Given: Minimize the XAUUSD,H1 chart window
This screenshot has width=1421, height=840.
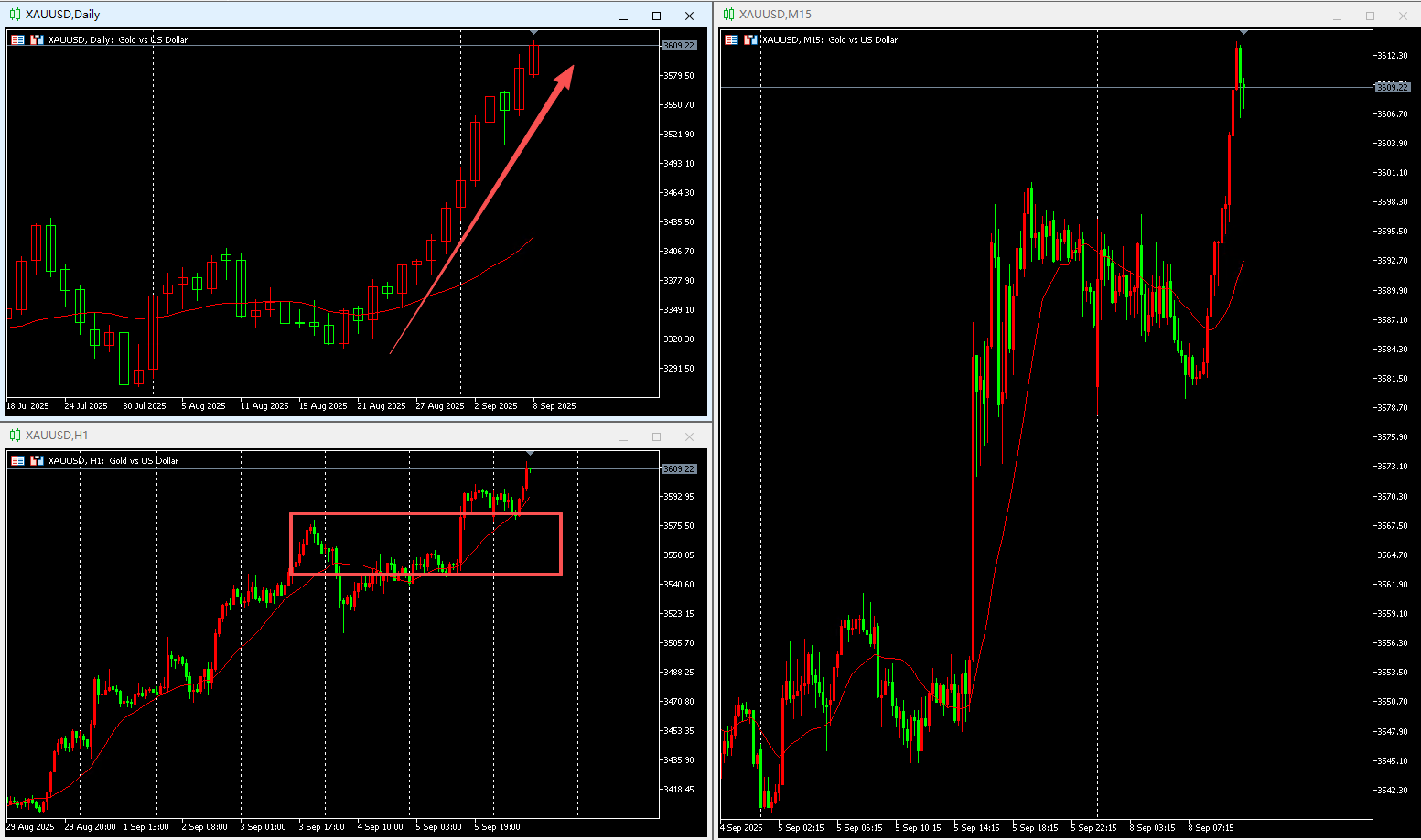Looking at the screenshot, I should tap(623, 437).
